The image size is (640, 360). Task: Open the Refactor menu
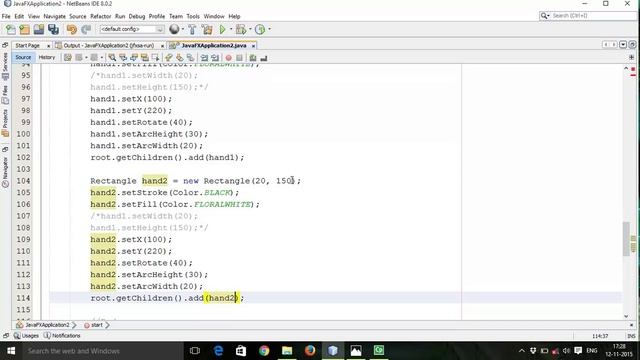click(x=100, y=16)
